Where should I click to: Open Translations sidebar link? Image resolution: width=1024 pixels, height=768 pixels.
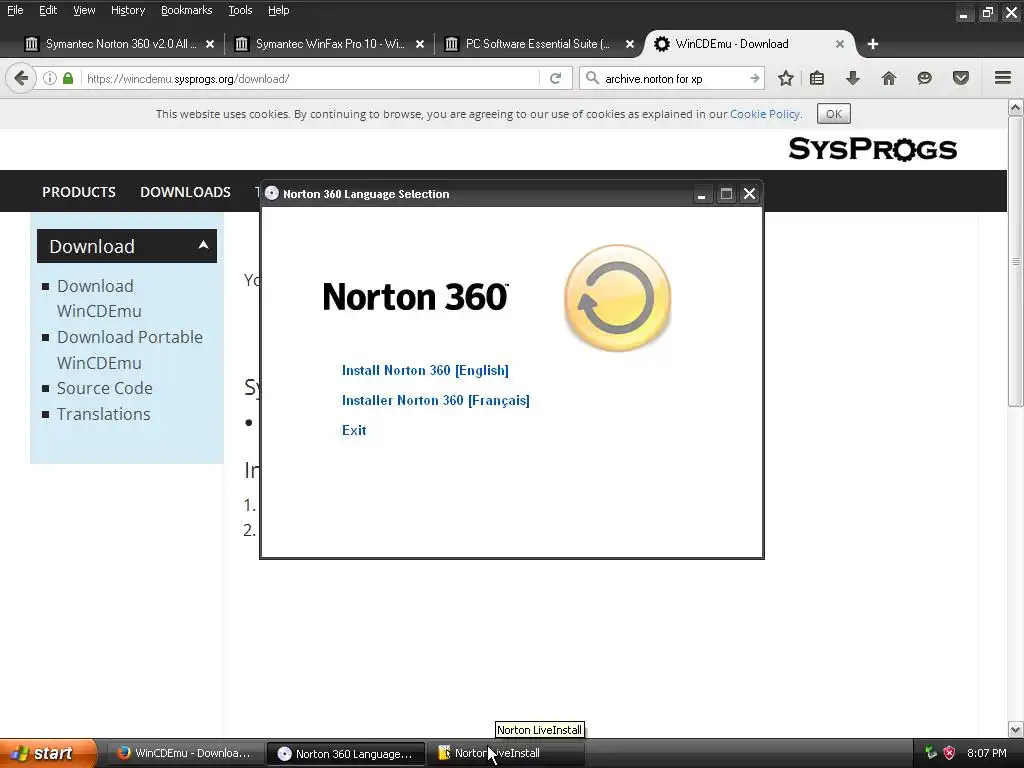[x=103, y=414]
